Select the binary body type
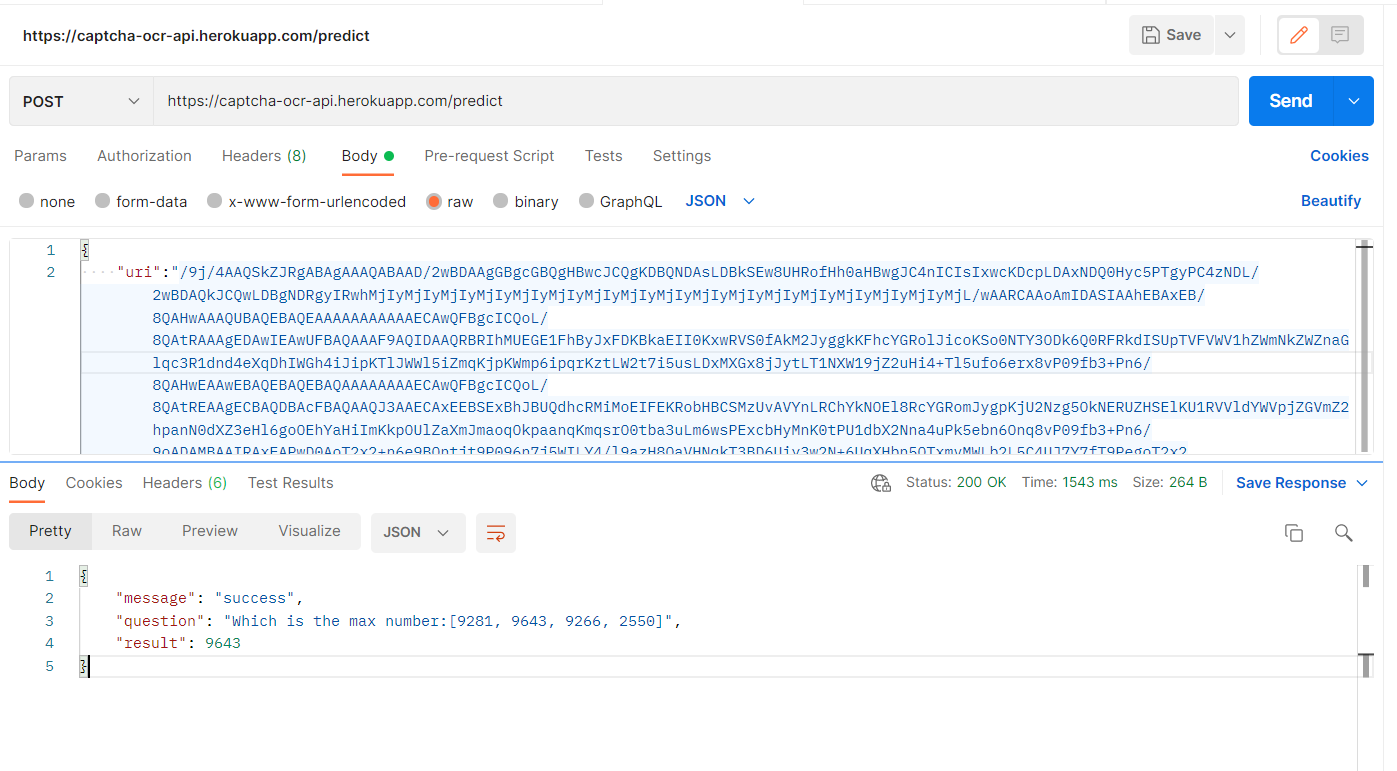The image size is (1397, 771). (525, 201)
